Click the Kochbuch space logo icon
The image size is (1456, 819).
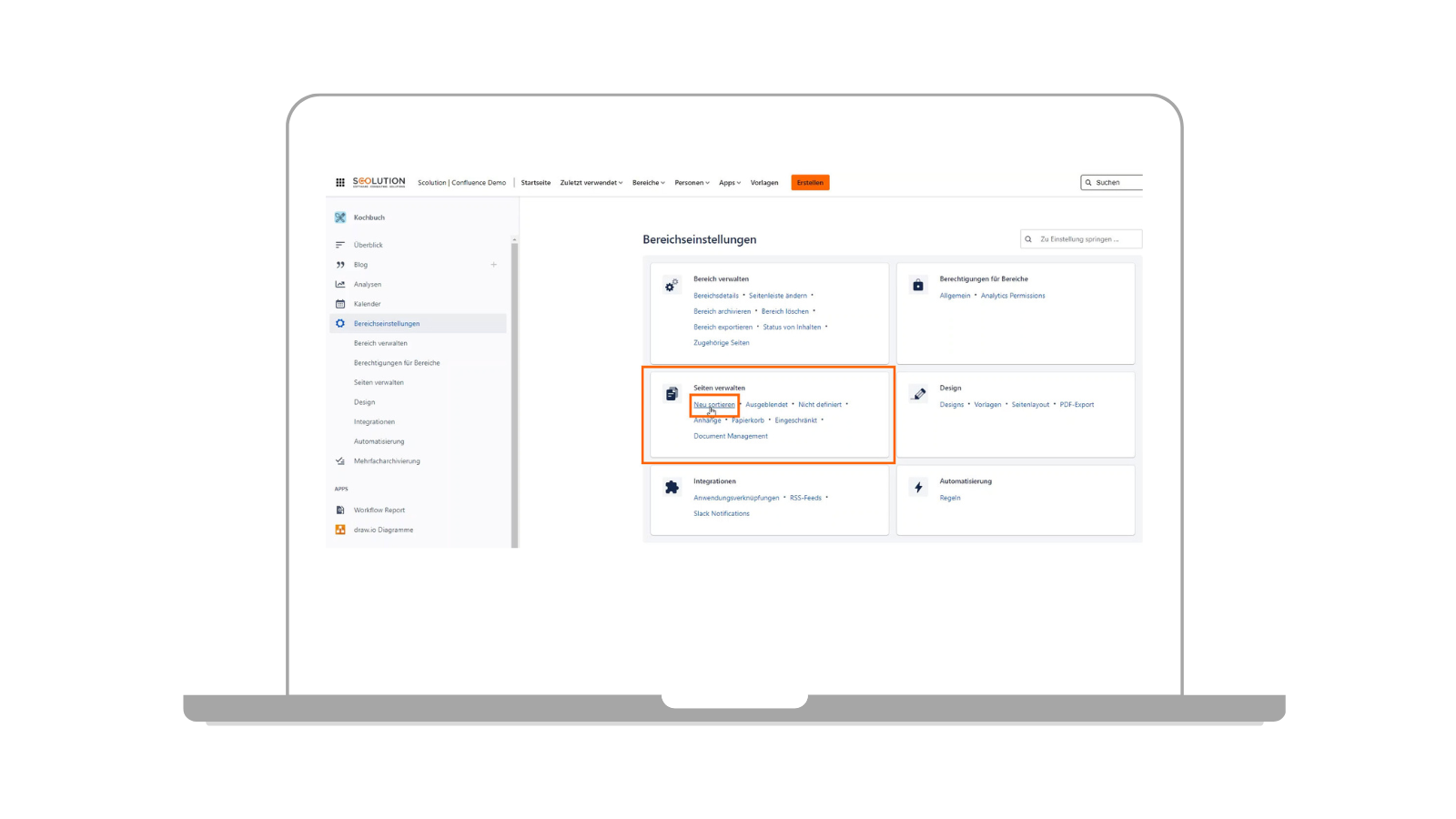tap(340, 217)
